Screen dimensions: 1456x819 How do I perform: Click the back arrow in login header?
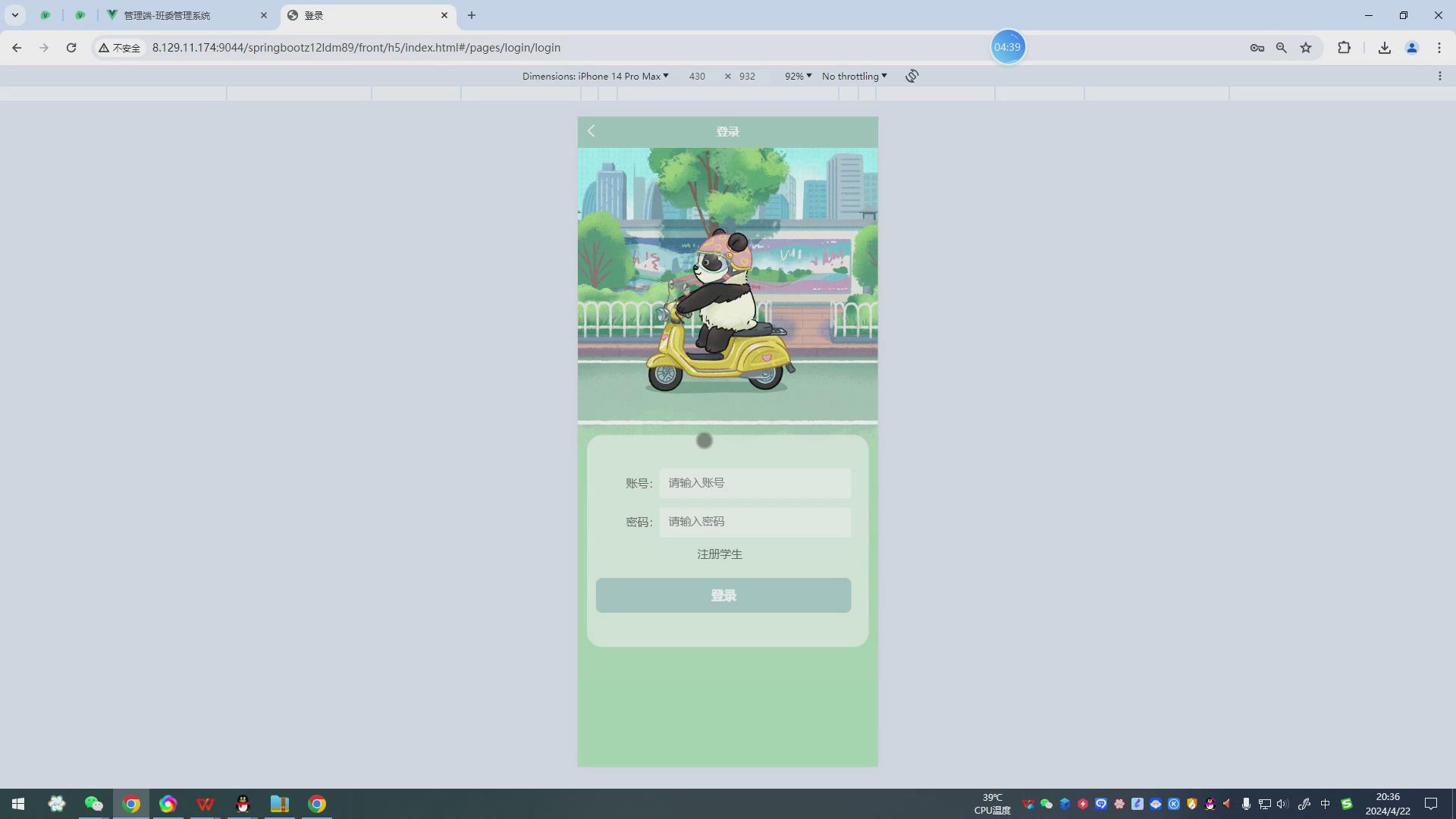click(x=591, y=131)
